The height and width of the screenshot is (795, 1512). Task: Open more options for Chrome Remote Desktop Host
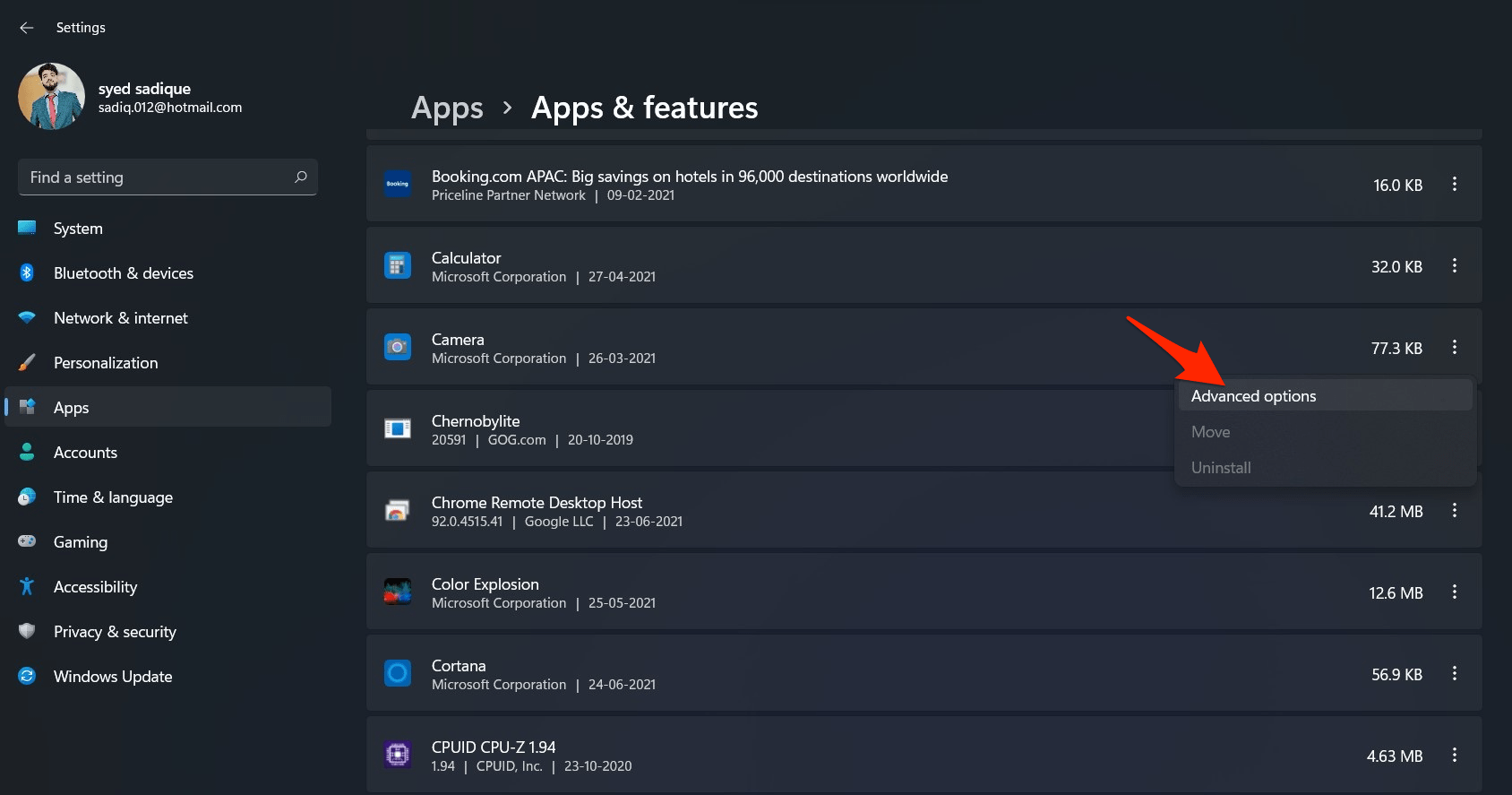click(x=1455, y=511)
